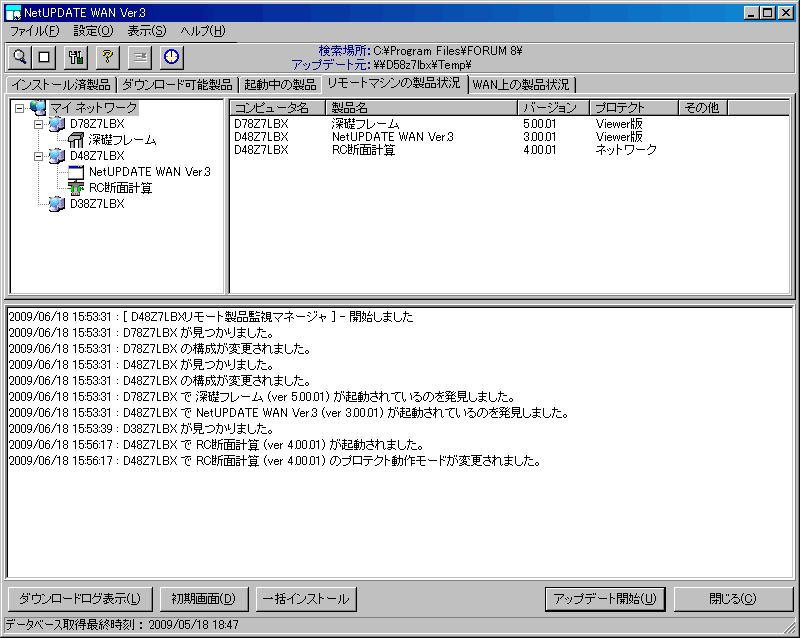Sort by the その他 column header
This screenshot has width=800, height=638.
click(x=703, y=108)
